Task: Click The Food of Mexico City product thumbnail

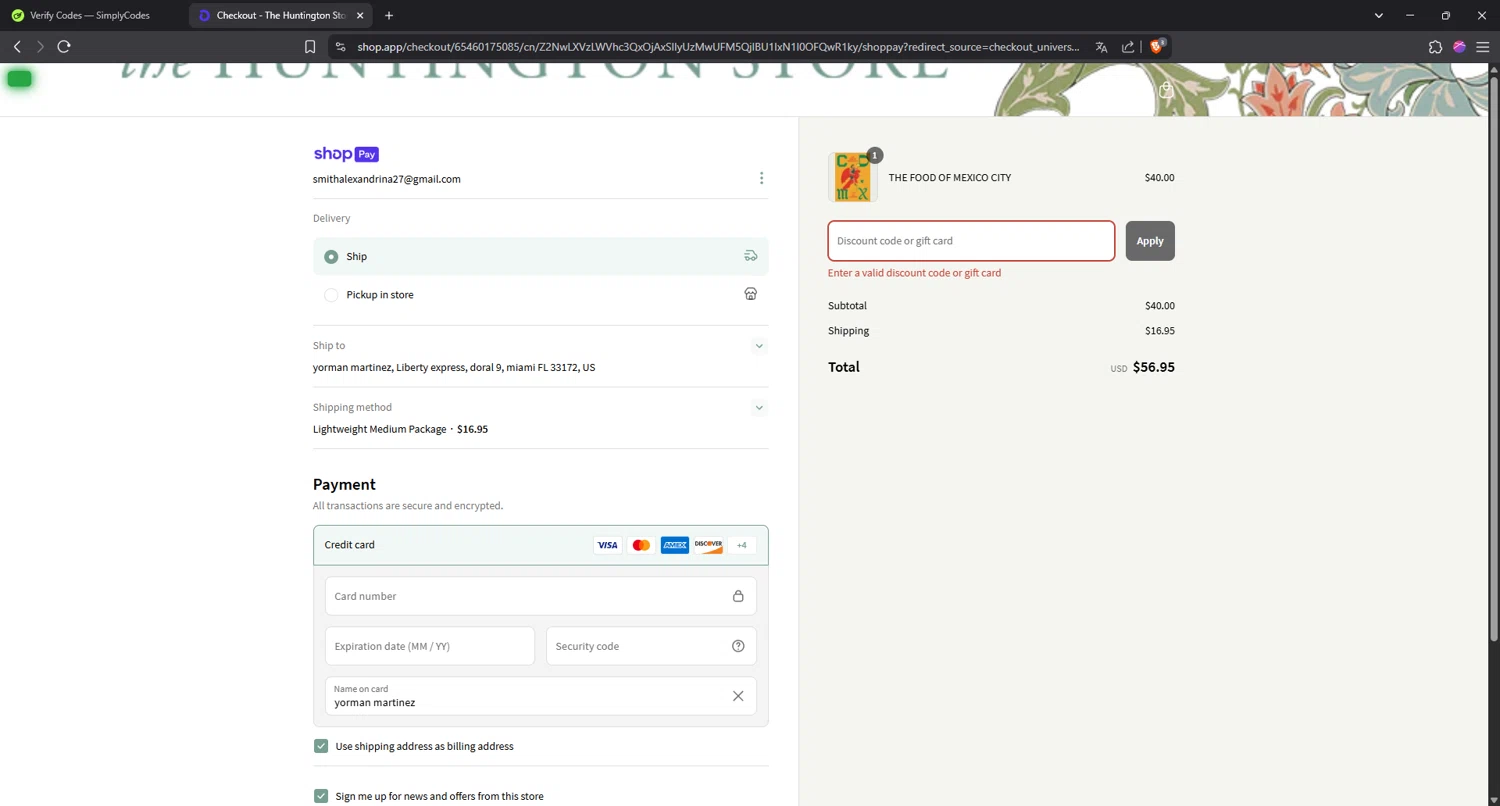Action: point(853,177)
